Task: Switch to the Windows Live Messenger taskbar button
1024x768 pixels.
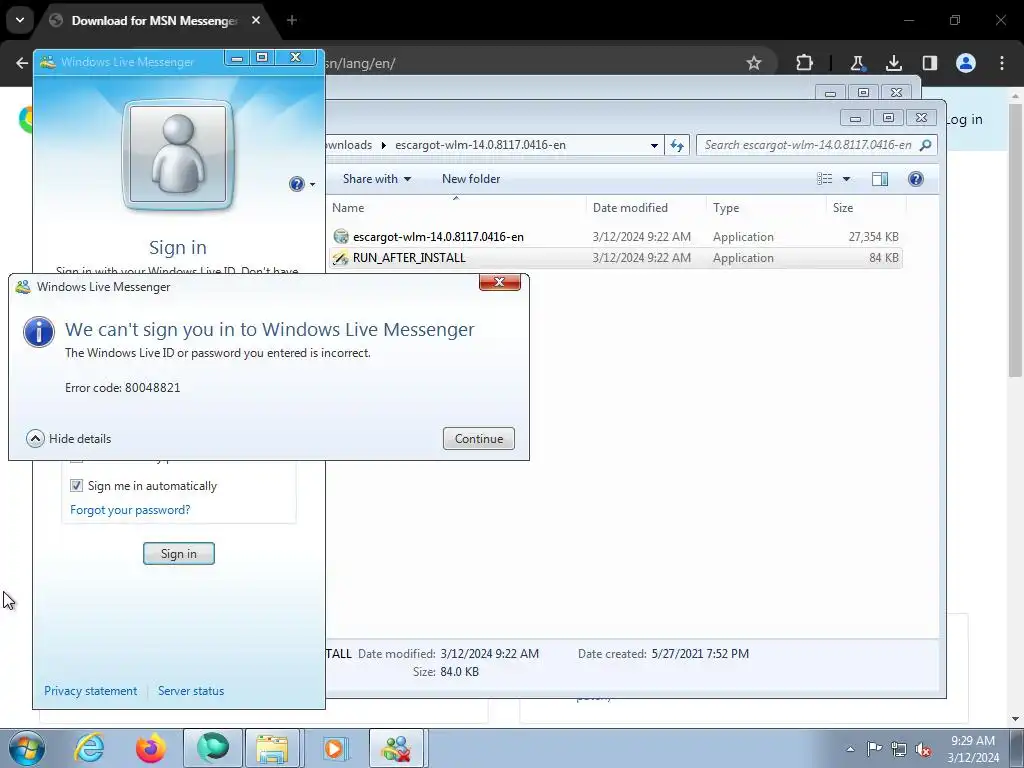Action: (396, 748)
